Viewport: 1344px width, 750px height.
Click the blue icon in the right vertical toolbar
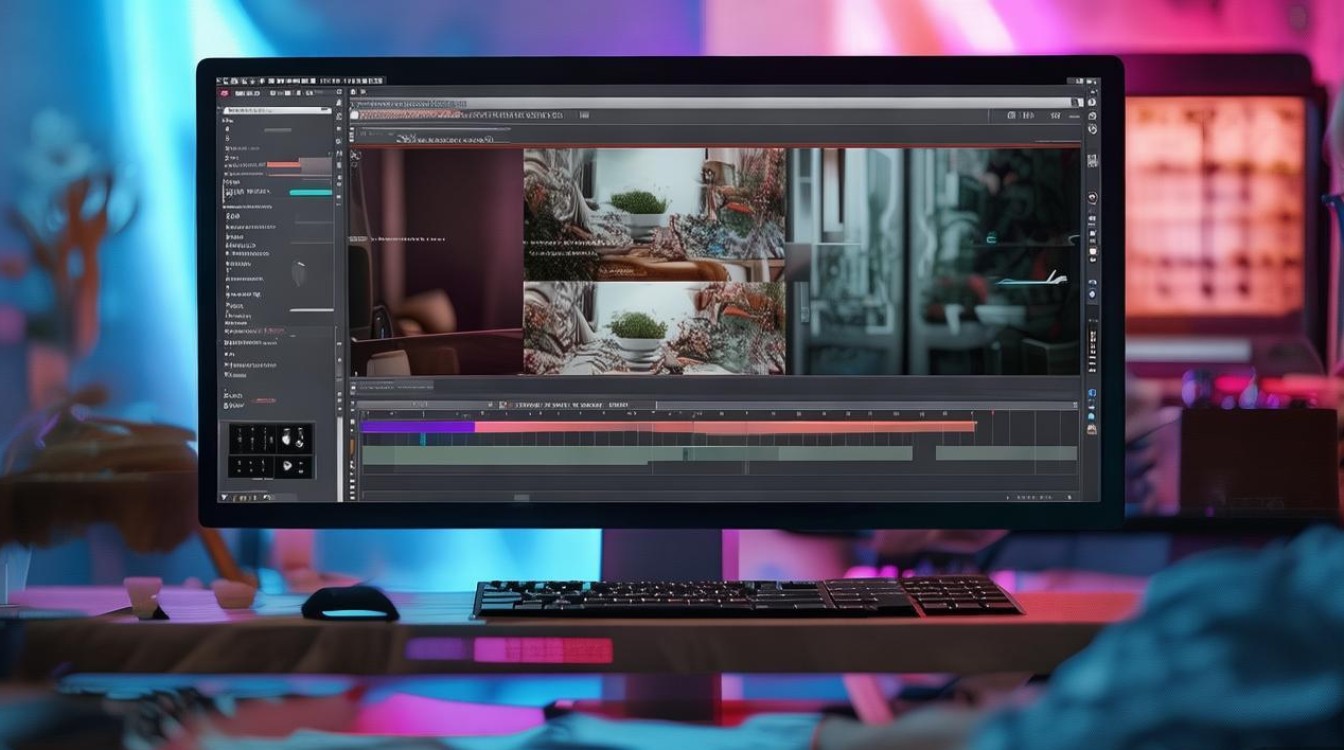(1092, 393)
